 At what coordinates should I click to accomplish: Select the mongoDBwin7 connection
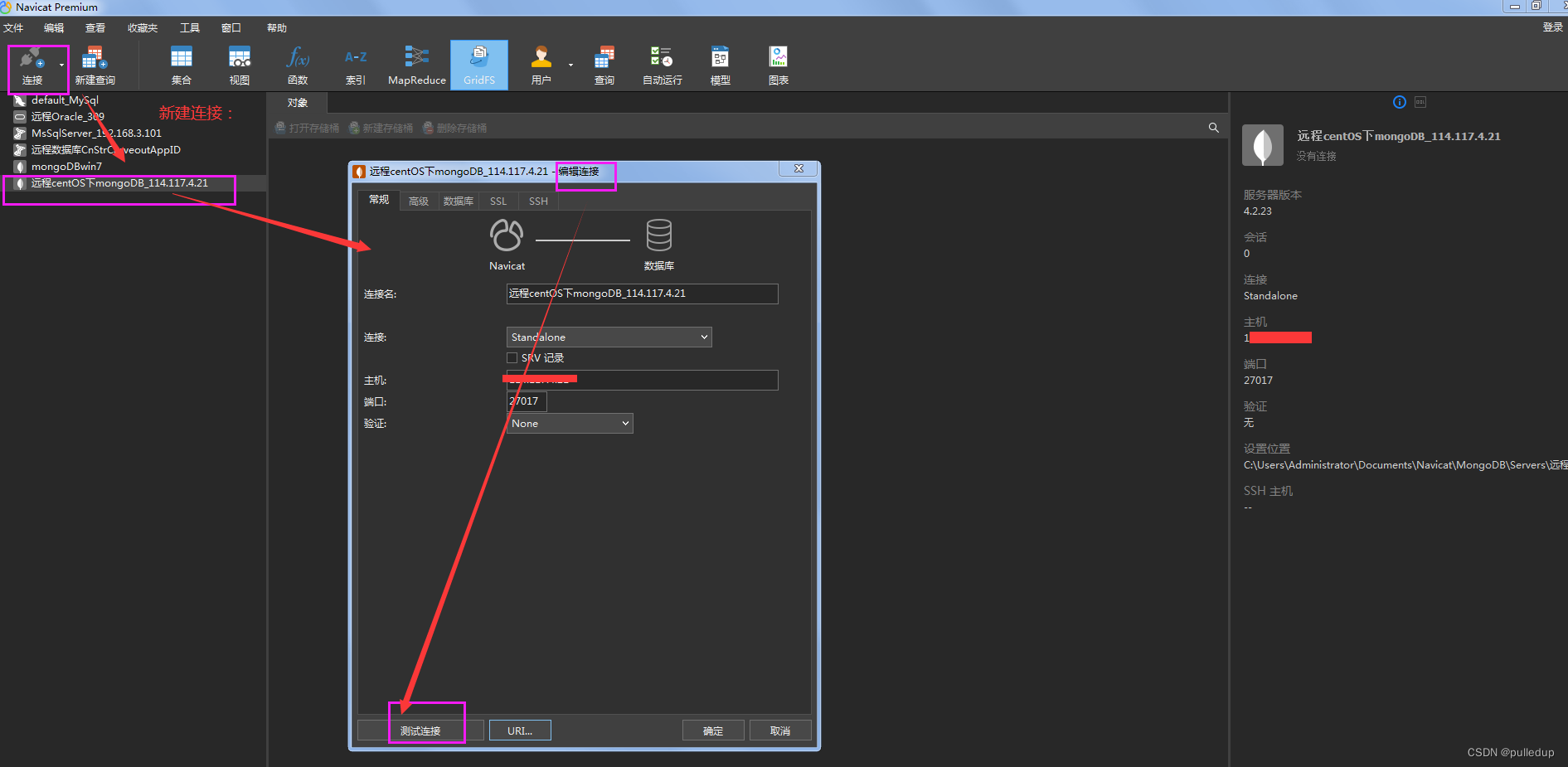point(66,167)
